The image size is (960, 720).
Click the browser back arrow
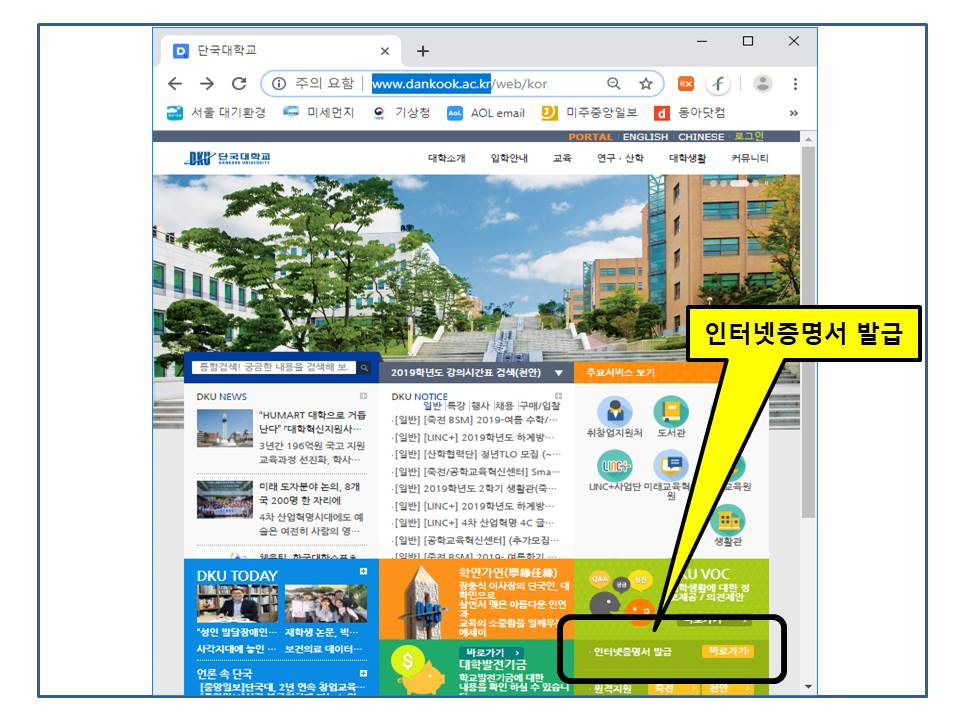pos(175,84)
